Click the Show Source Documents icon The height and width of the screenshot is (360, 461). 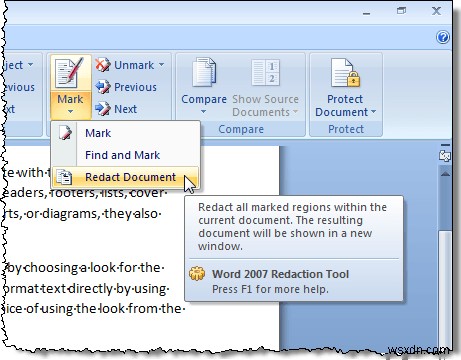pyautogui.click(x=266, y=72)
